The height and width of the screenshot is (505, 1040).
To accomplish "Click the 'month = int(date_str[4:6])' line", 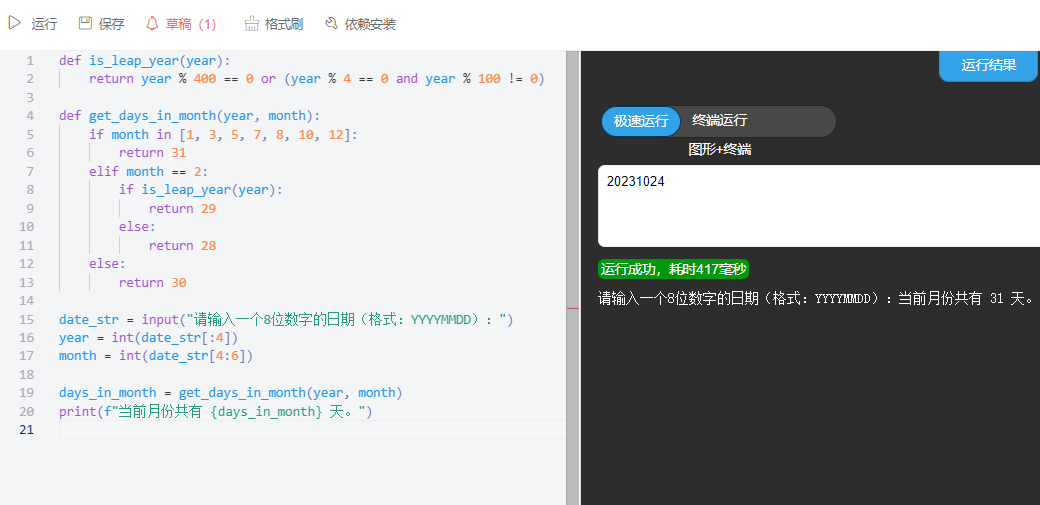I will pos(156,356).
